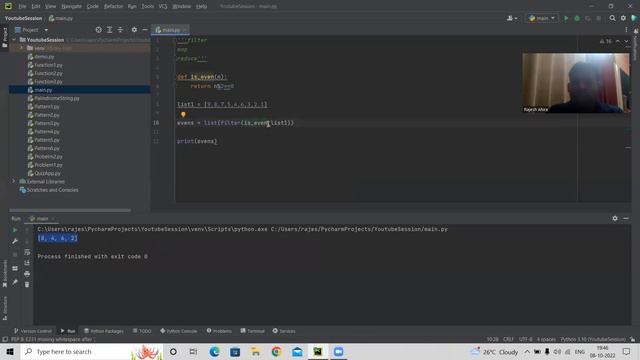Image resolution: width=640 pixels, height=360 pixels.
Task: Open the File menu
Action: [22, 7]
